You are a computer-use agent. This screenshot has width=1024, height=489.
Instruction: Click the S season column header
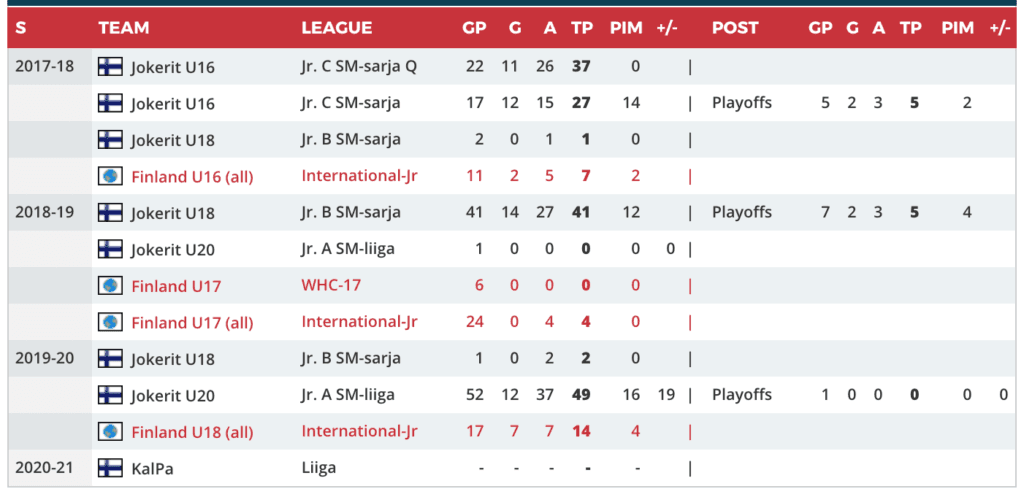pyautogui.click(x=21, y=28)
